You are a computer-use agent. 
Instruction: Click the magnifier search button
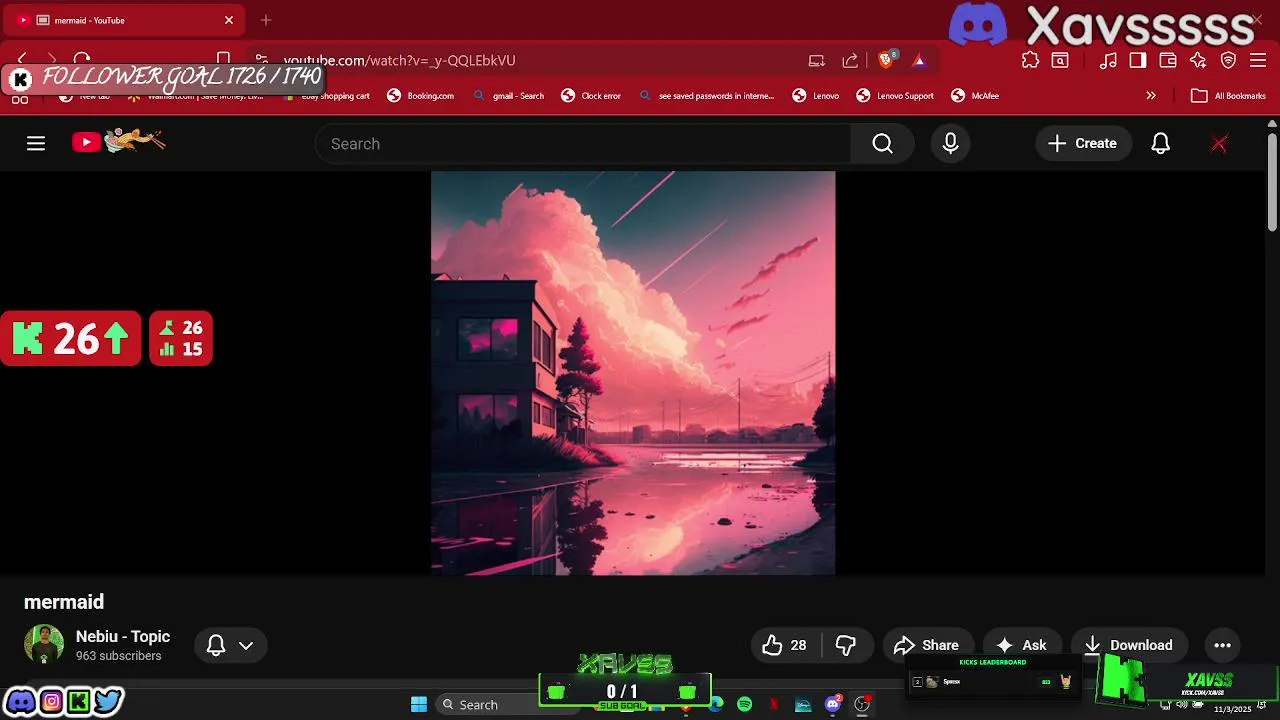(882, 144)
